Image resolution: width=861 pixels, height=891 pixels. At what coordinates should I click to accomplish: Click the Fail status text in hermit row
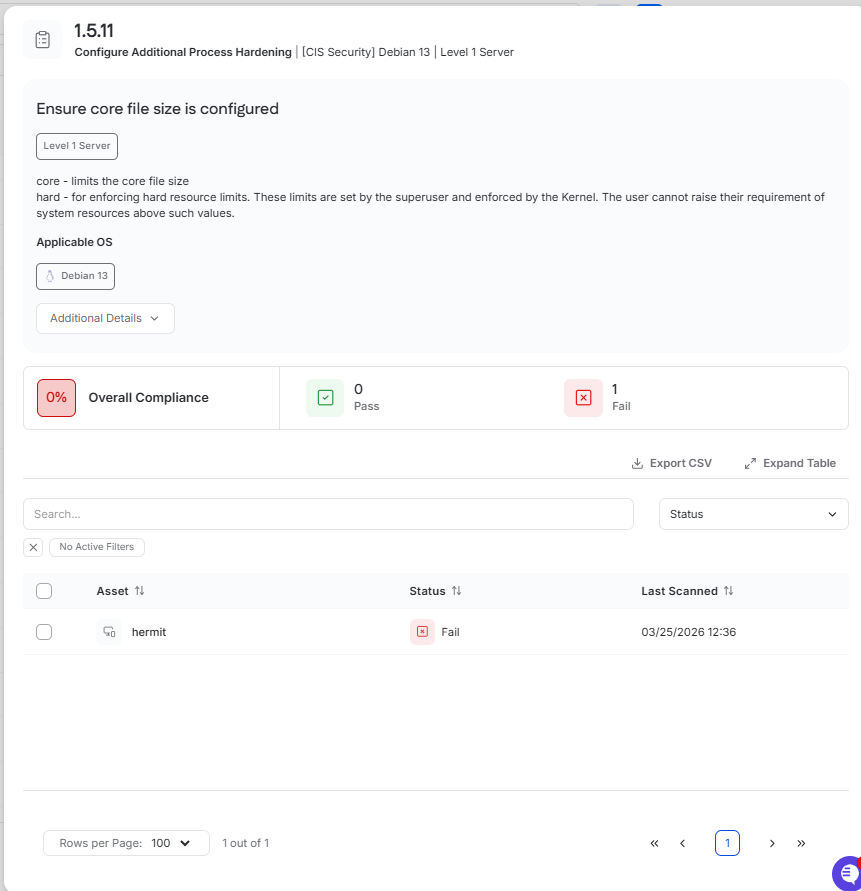click(450, 632)
